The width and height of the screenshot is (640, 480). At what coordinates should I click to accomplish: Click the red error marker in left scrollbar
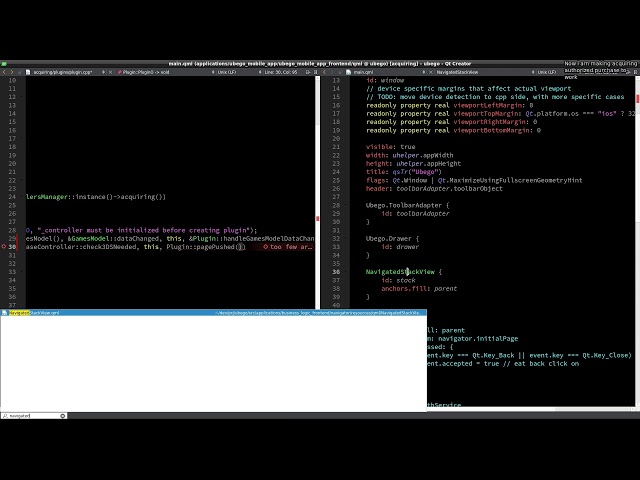click(317, 219)
